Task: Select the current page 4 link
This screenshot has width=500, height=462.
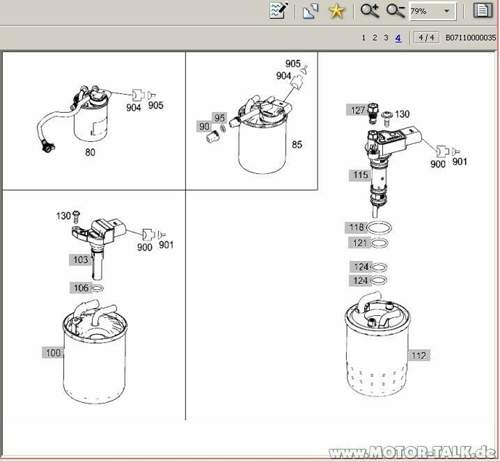Action: click(x=398, y=38)
